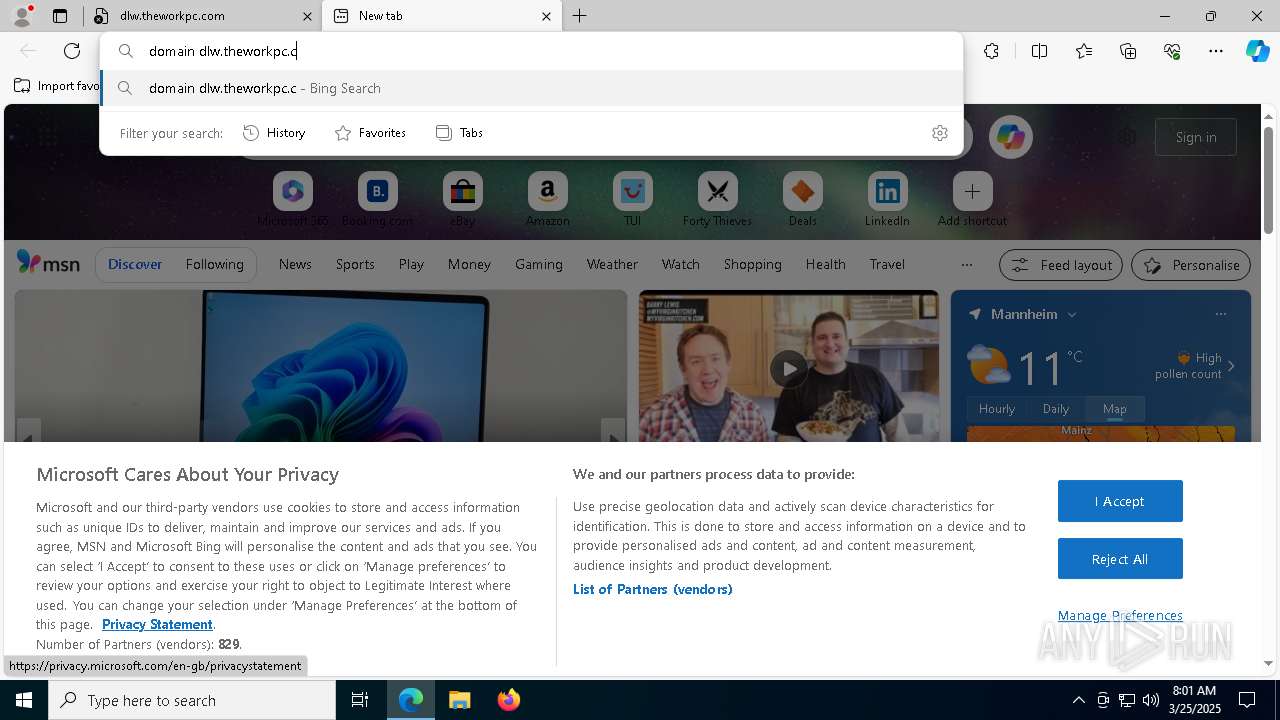The image size is (1280, 720).
Task: Open weather card more options
Action: [x=1220, y=314]
